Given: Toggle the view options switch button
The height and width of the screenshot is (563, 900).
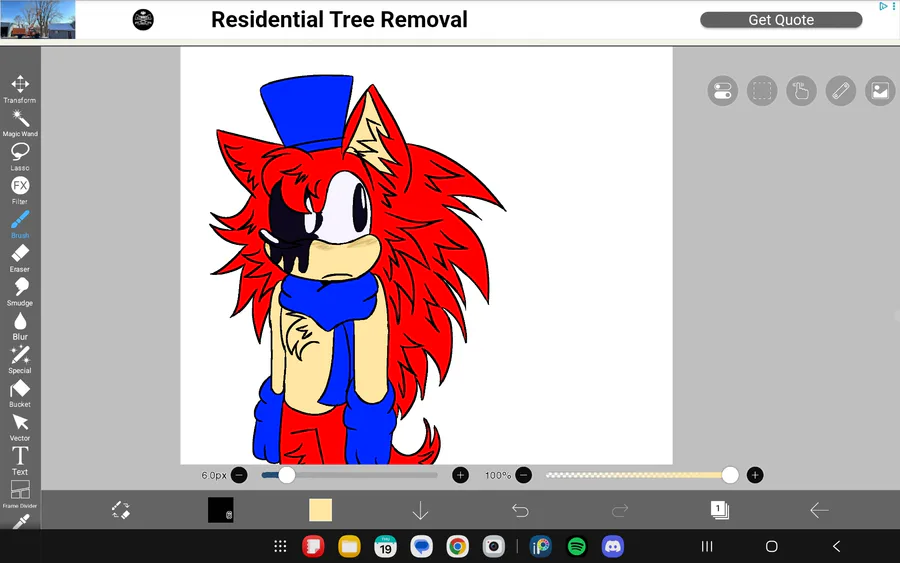Looking at the screenshot, I should click(x=723, y=91).
